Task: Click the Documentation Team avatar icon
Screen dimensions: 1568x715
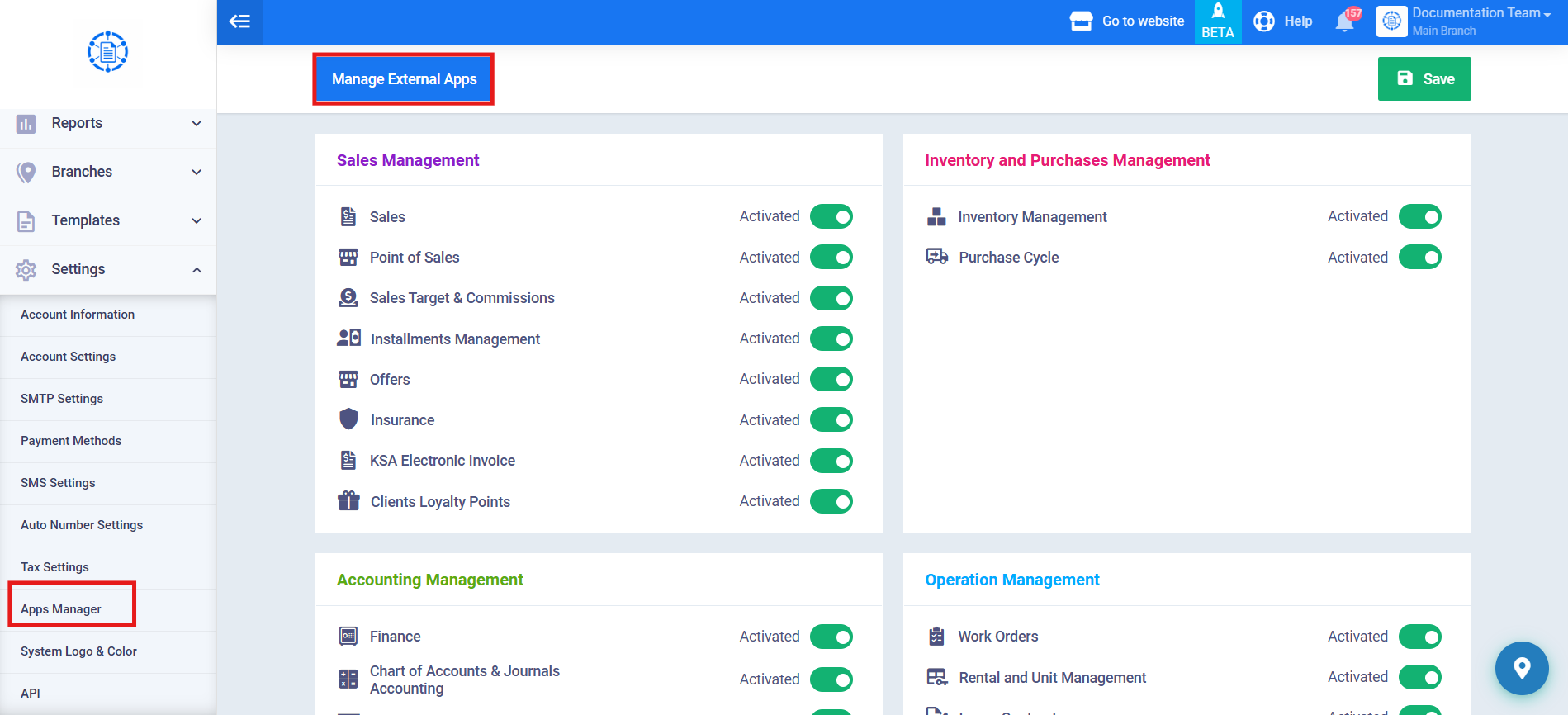Action: (1391, 21)
